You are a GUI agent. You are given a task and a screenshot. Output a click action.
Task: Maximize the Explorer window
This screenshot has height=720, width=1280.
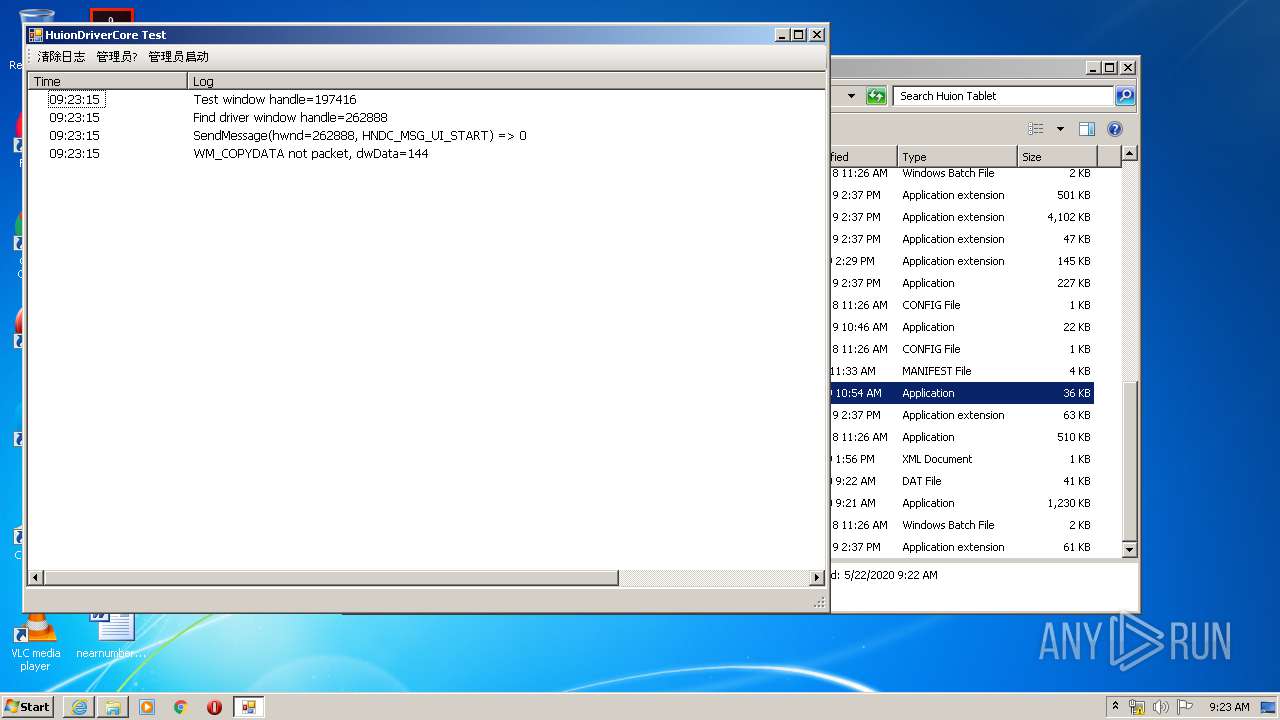tap(1110, 68)
